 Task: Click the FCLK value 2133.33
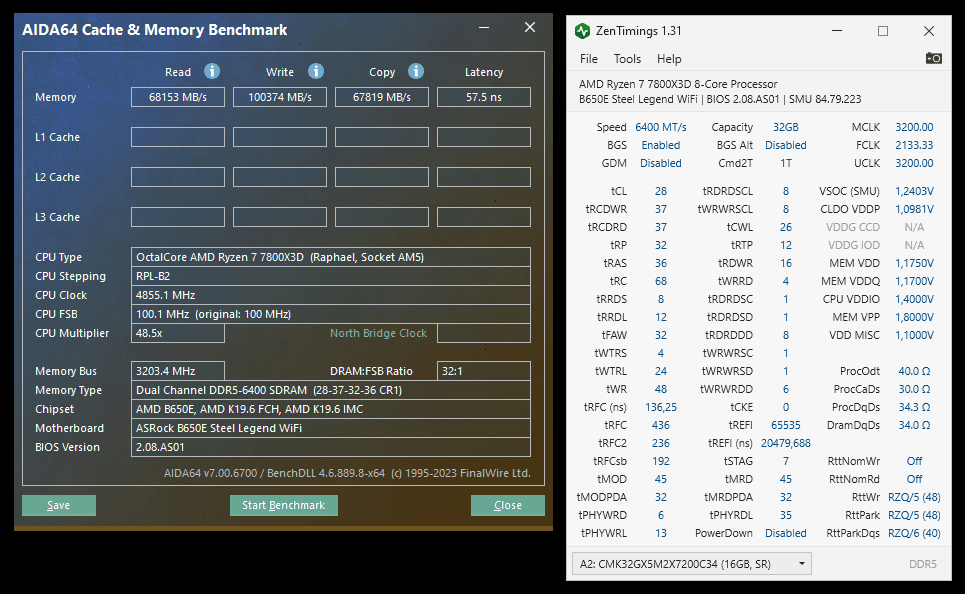click(x=914, y=145)
